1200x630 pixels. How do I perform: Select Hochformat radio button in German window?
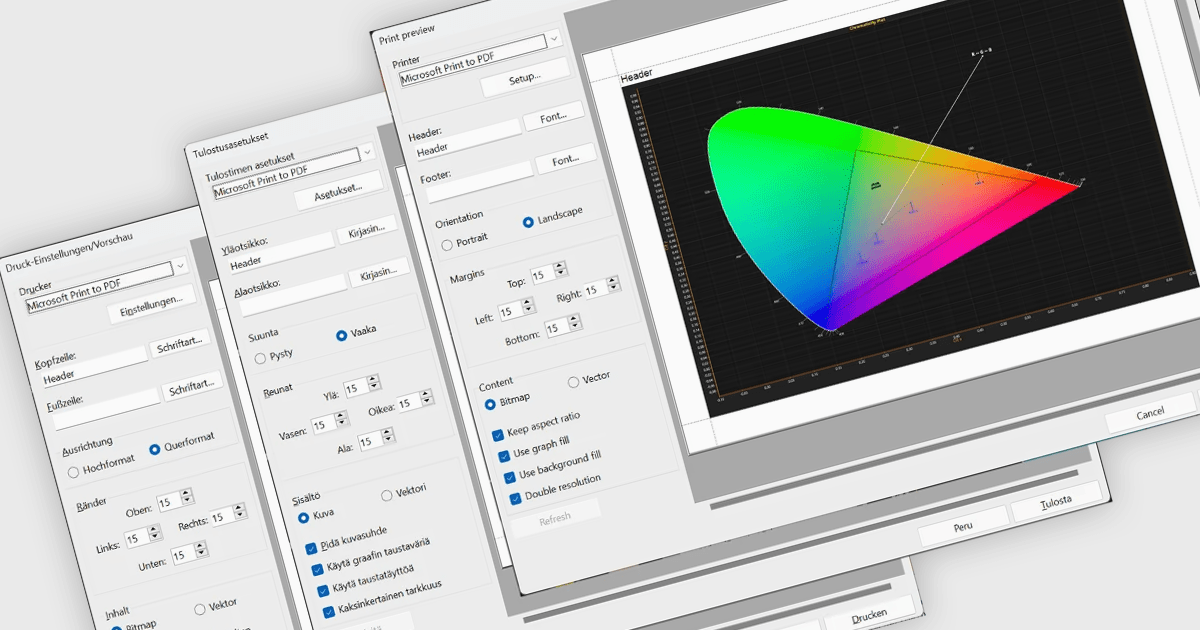(x=73, y=471)
